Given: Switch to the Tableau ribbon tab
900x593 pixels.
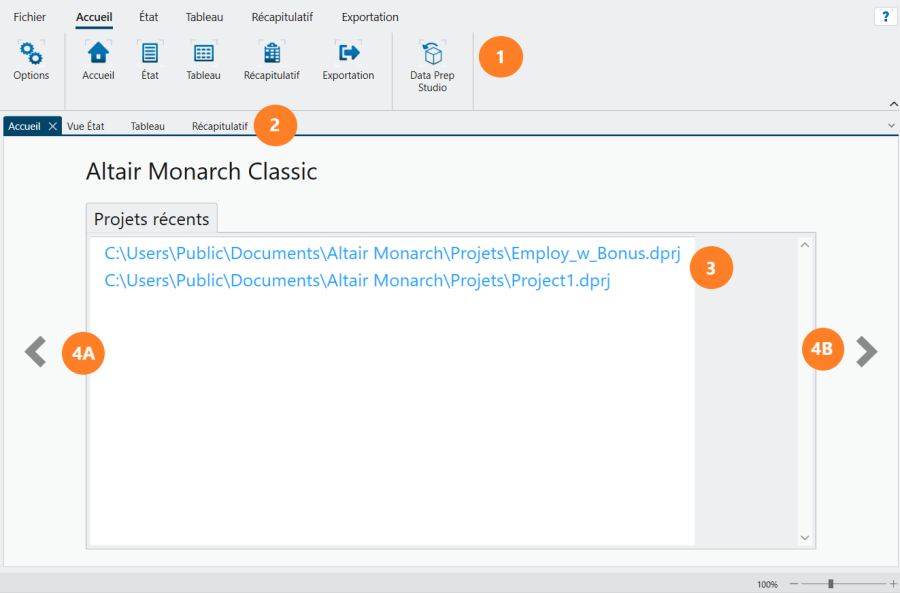Looking at the screenshot, I should tap(204, 17).
